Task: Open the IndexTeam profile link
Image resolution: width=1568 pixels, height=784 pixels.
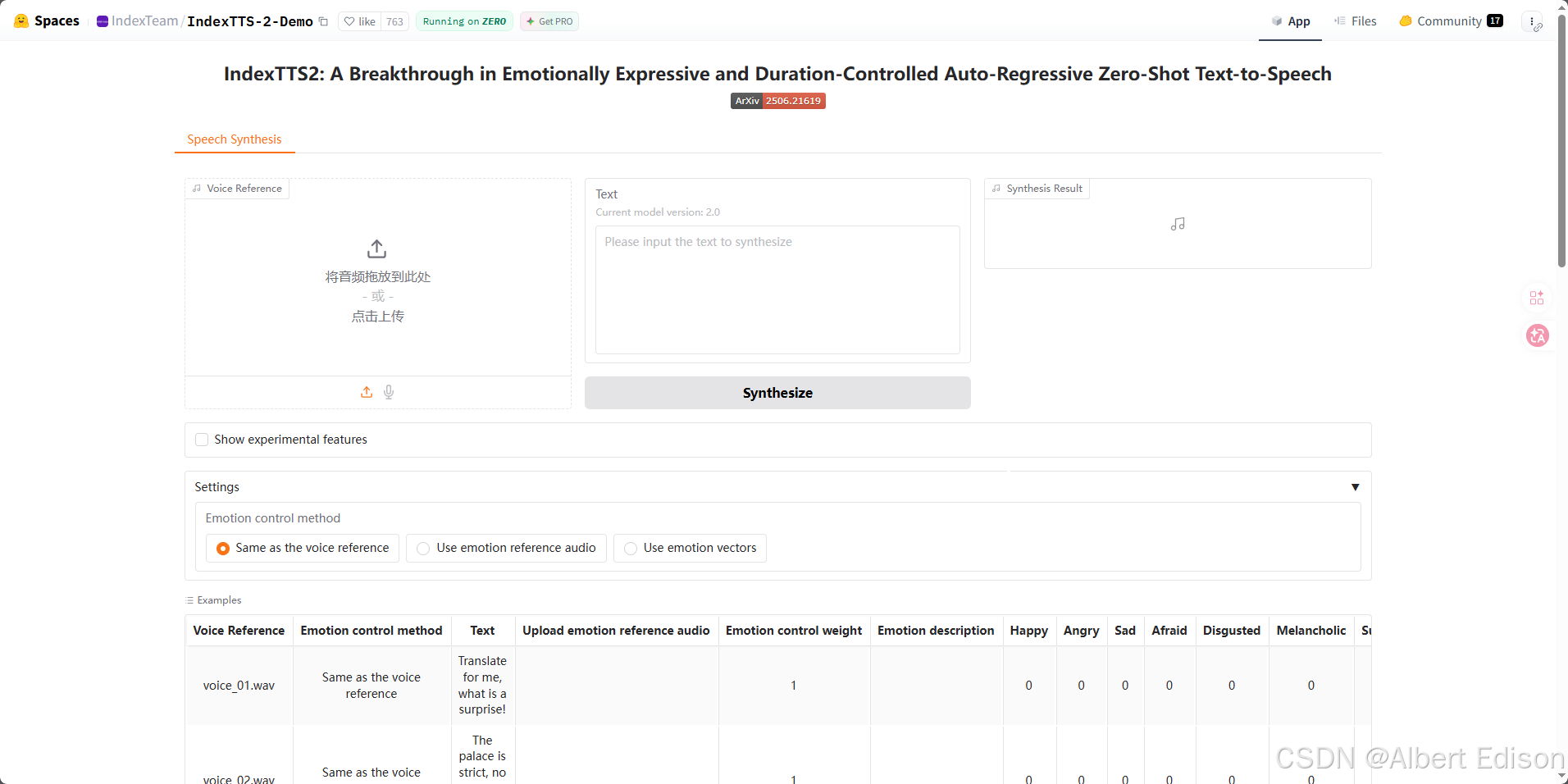Action: (144, 21)
